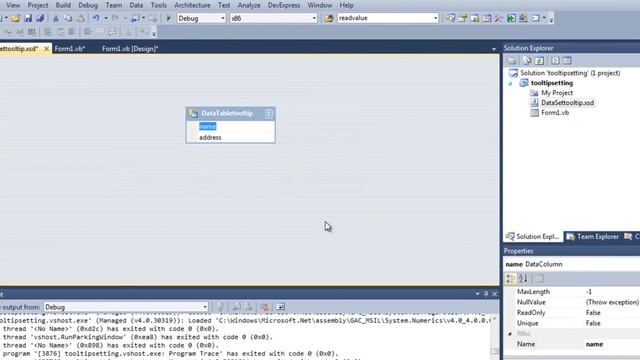640x360 pixels.
Task: Click the Save icon in toolbar
Action: pyautogui.click(x=28, y=18)
